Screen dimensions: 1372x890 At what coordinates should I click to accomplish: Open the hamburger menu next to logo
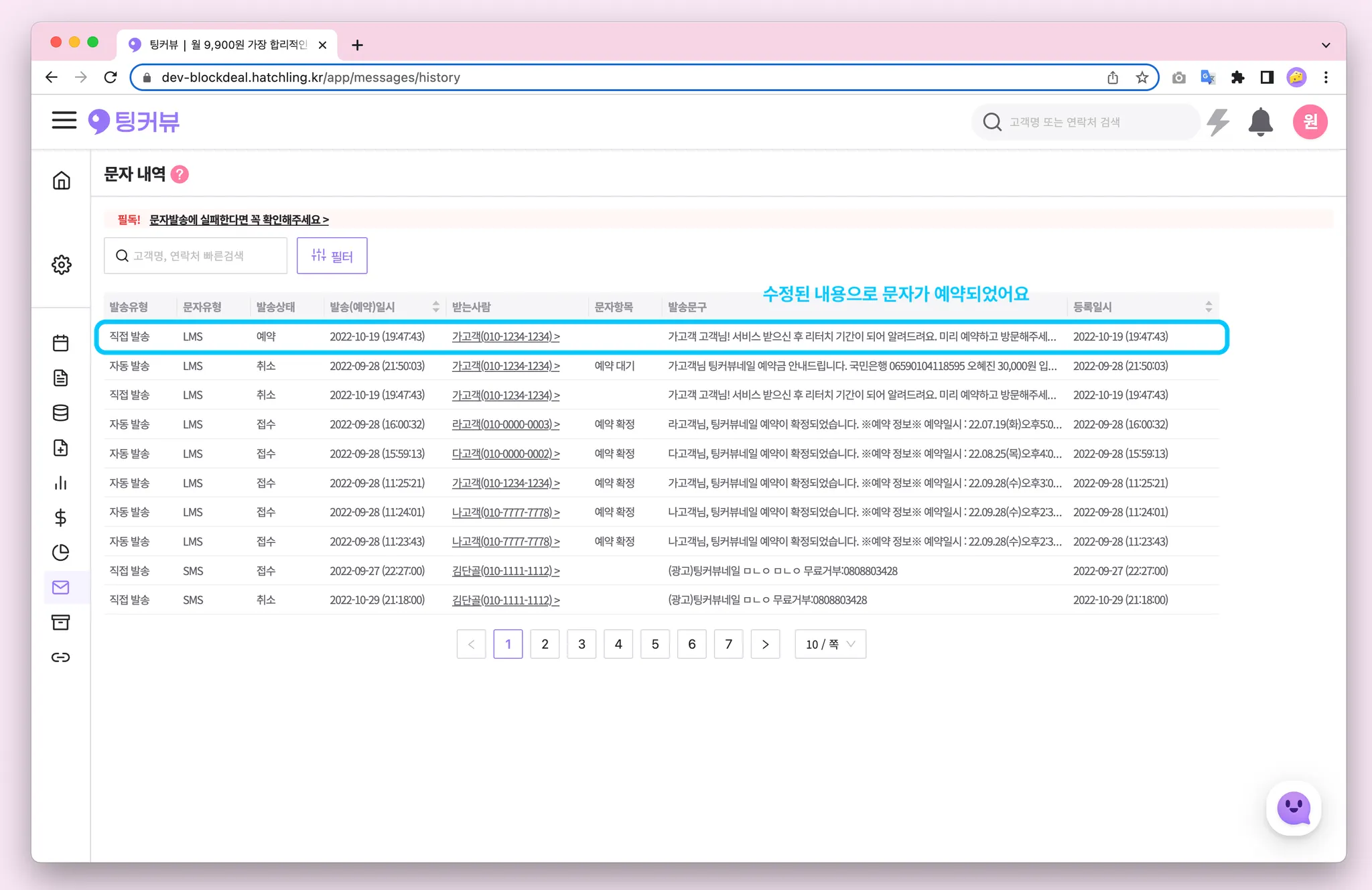point(64,121)
